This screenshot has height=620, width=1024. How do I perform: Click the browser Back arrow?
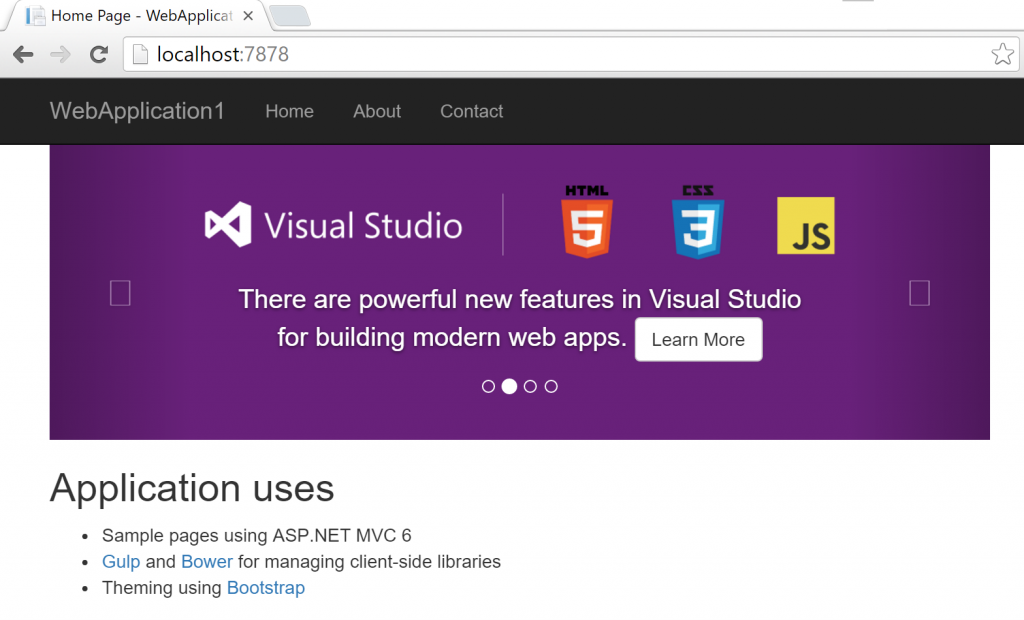[23, 54]
